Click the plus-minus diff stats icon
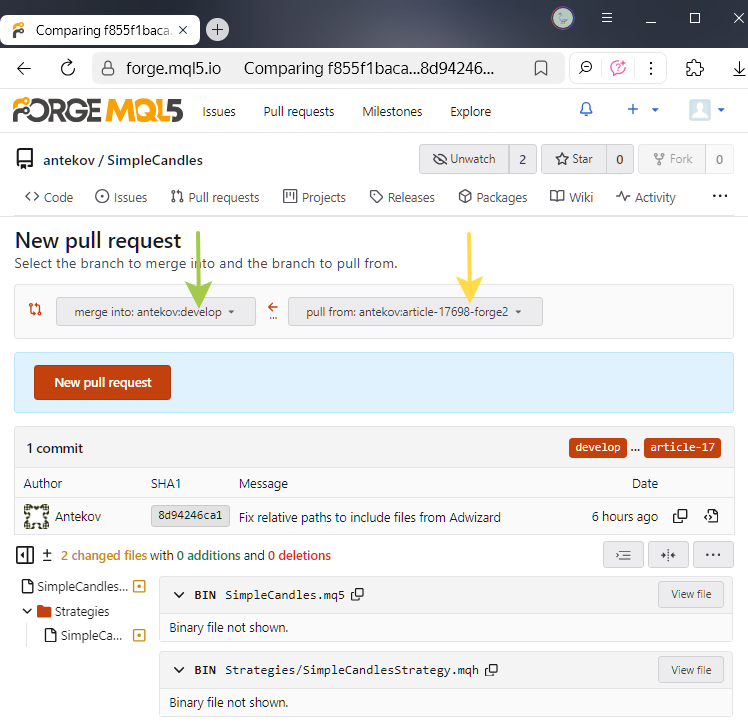Image resolution: width=748 pixels, height=726 pixels. click(47, 555)
